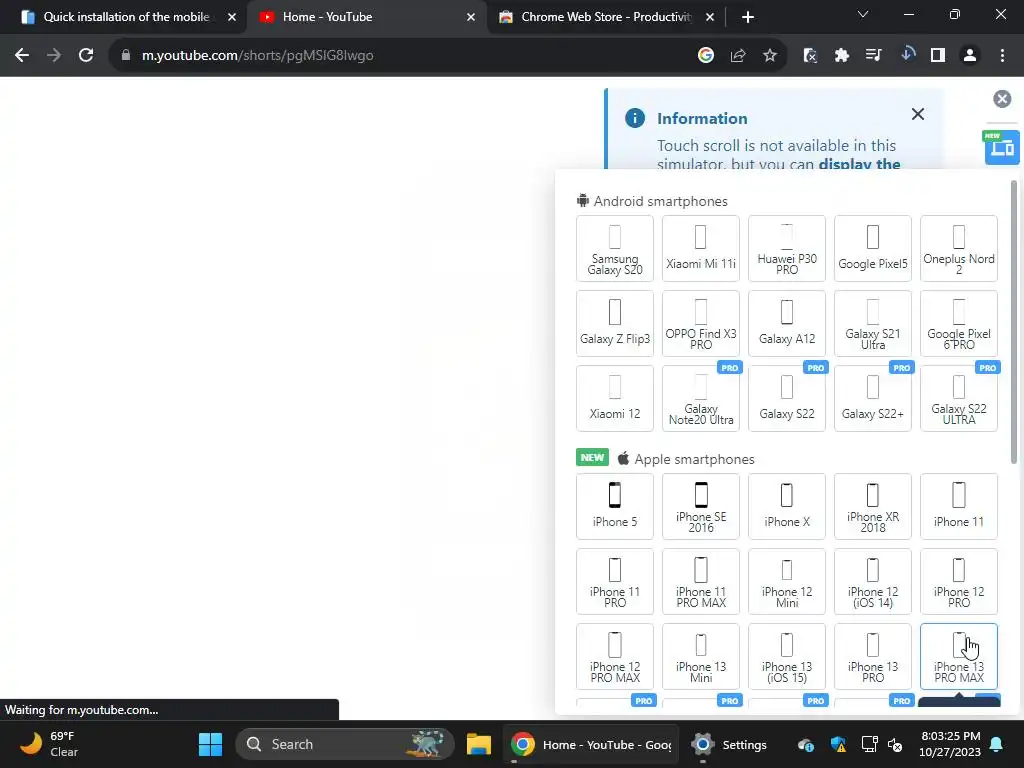
Task: Open the tab search dropdown arrow
Action: (863, 14)
